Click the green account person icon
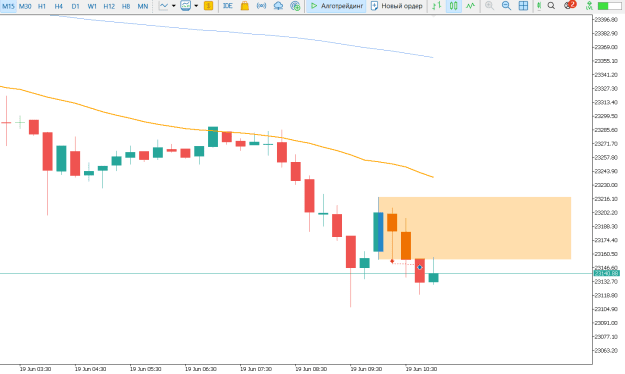This screenshot has height=374, width=625. pyautogui.click(x=589, y=6)
